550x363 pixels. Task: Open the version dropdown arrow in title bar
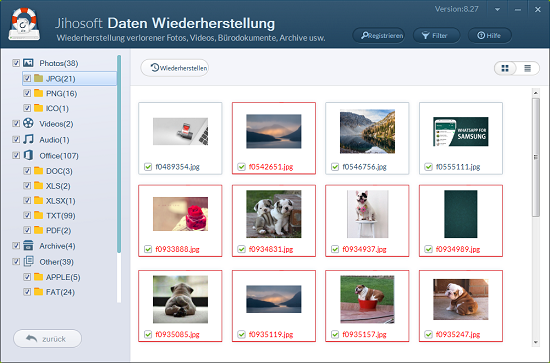pos(497,10)
